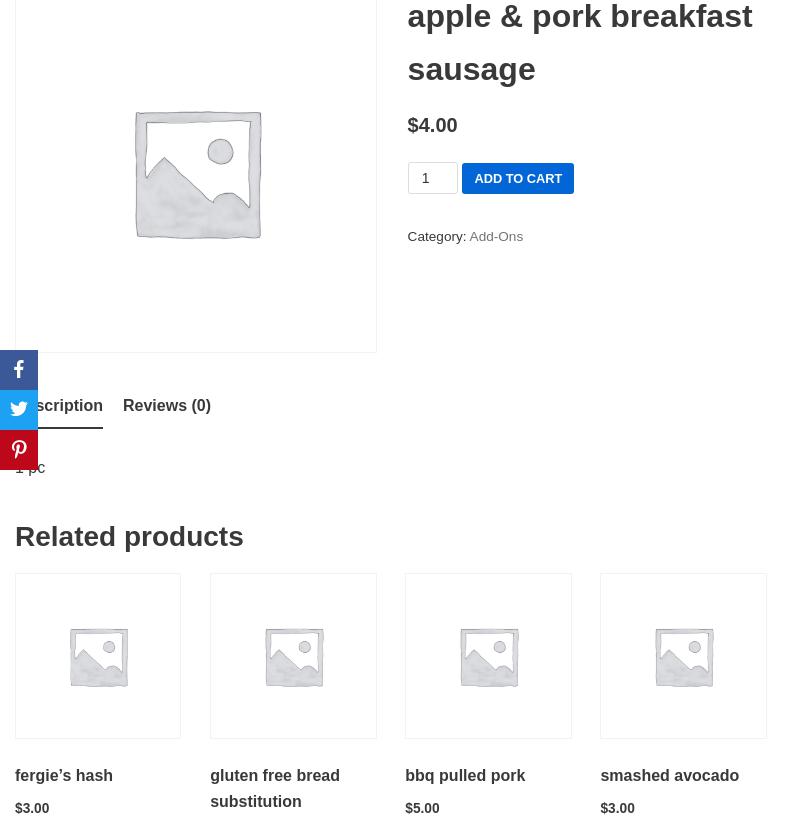Open the bbq pulled pork title link

(x=465, y=776)
